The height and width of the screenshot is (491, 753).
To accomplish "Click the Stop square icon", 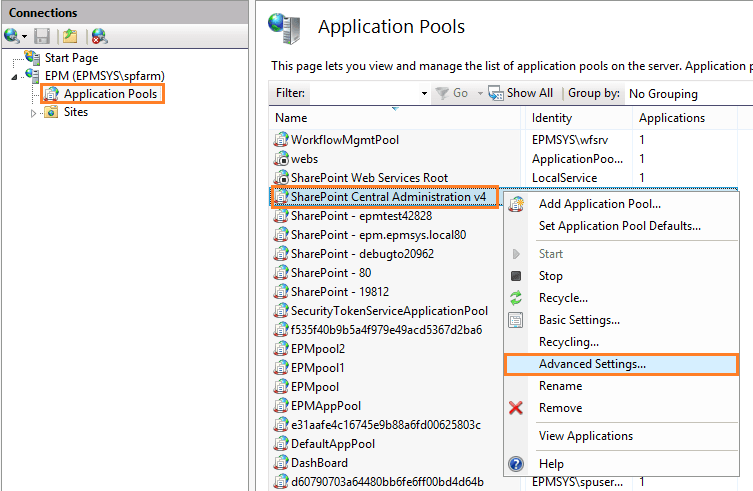I will point(516,276).
